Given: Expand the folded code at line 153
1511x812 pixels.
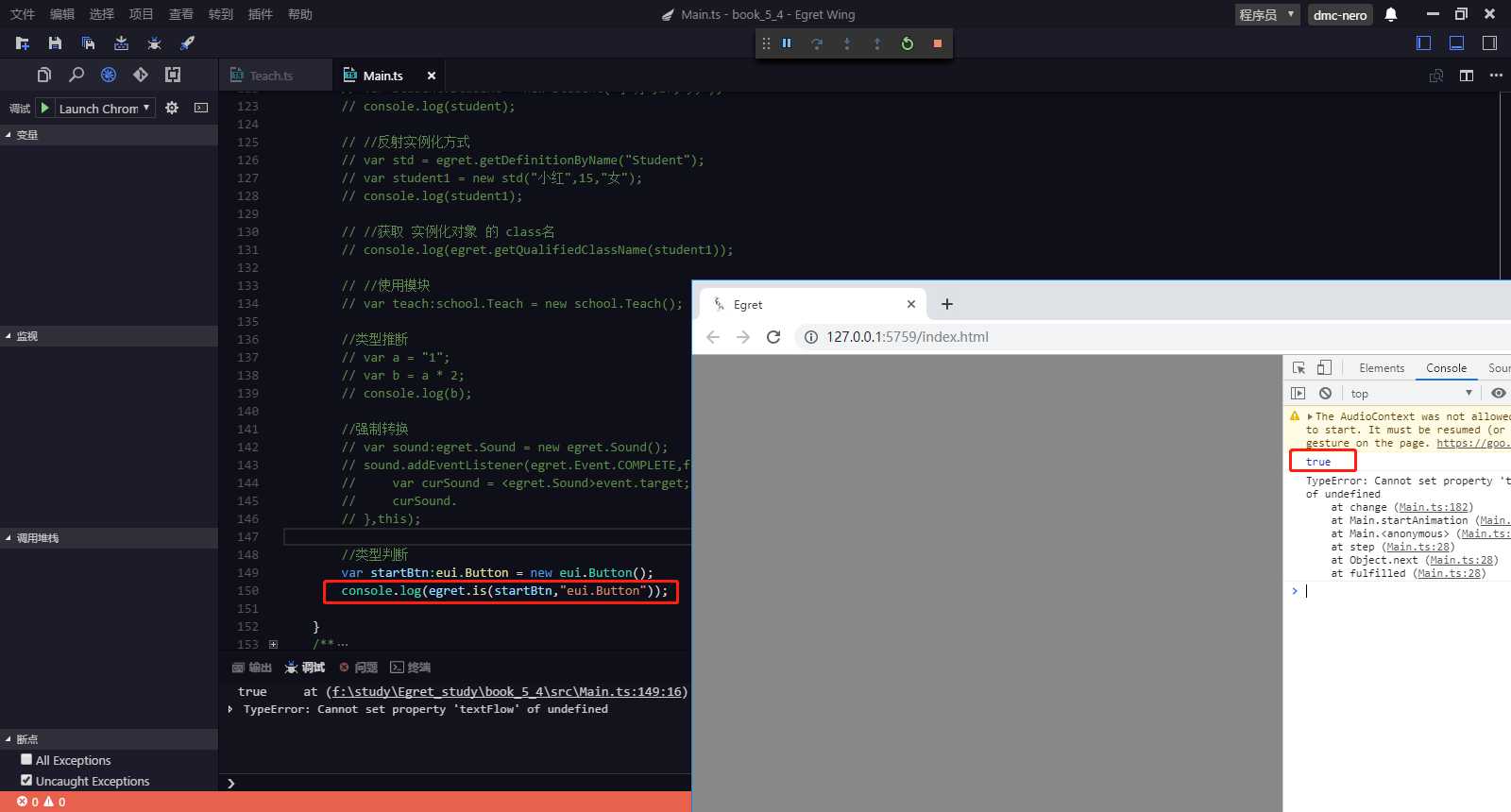Looking at the screenshot, I should point(273,645).
